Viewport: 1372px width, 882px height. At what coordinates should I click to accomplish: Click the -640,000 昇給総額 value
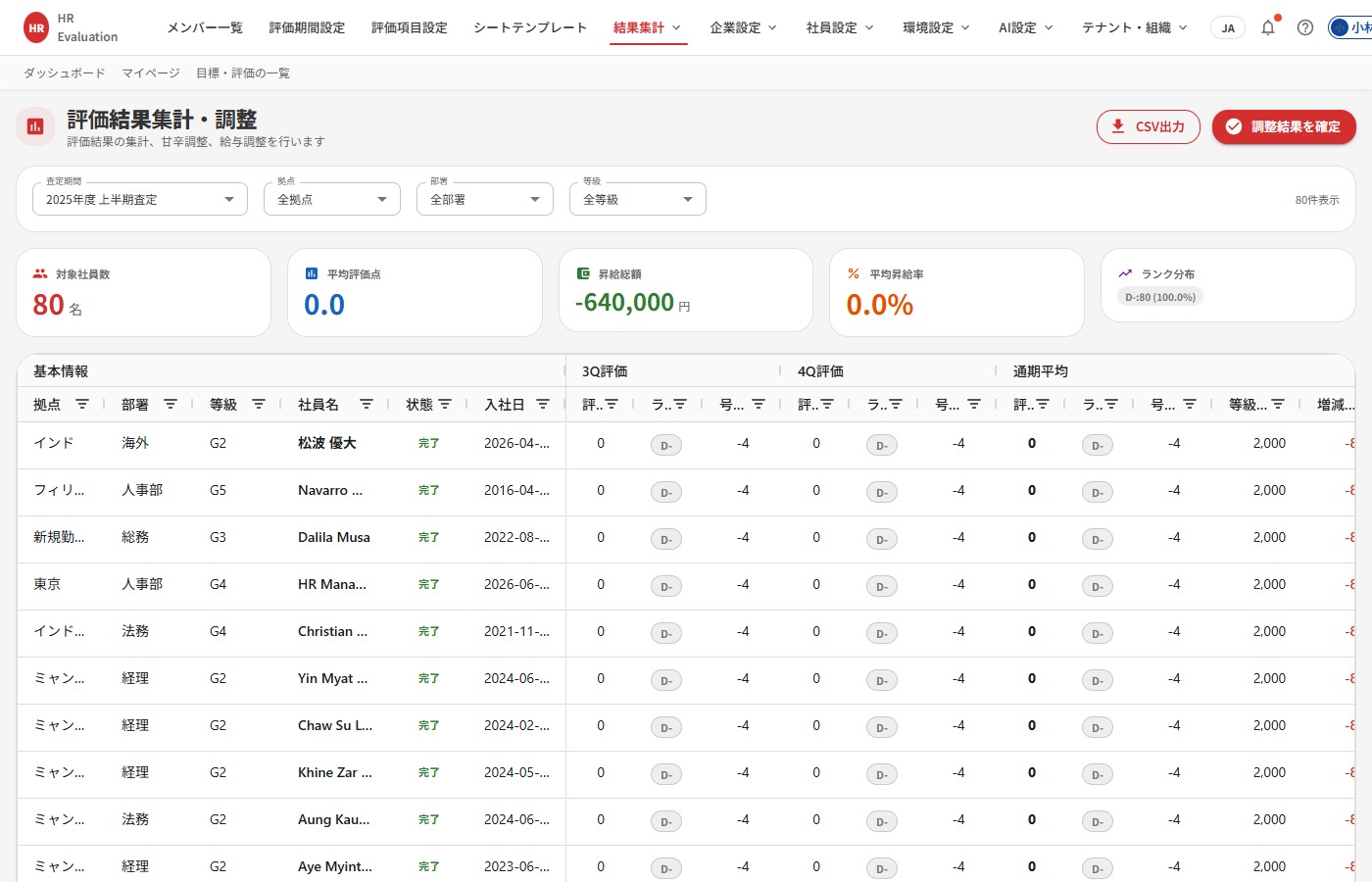pyautogui.click(x=624, y=302)
